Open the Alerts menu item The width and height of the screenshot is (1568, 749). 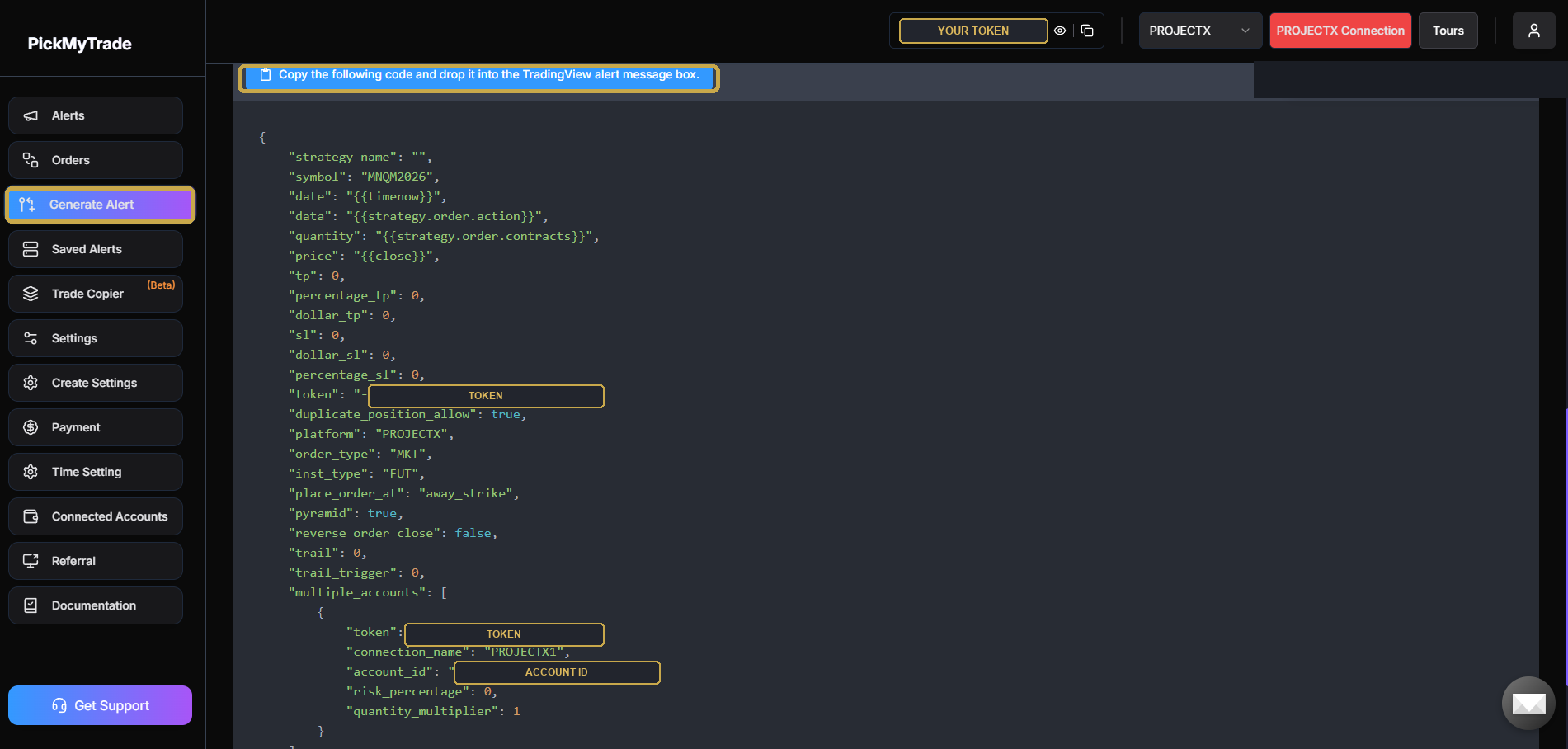pos(96,115)
